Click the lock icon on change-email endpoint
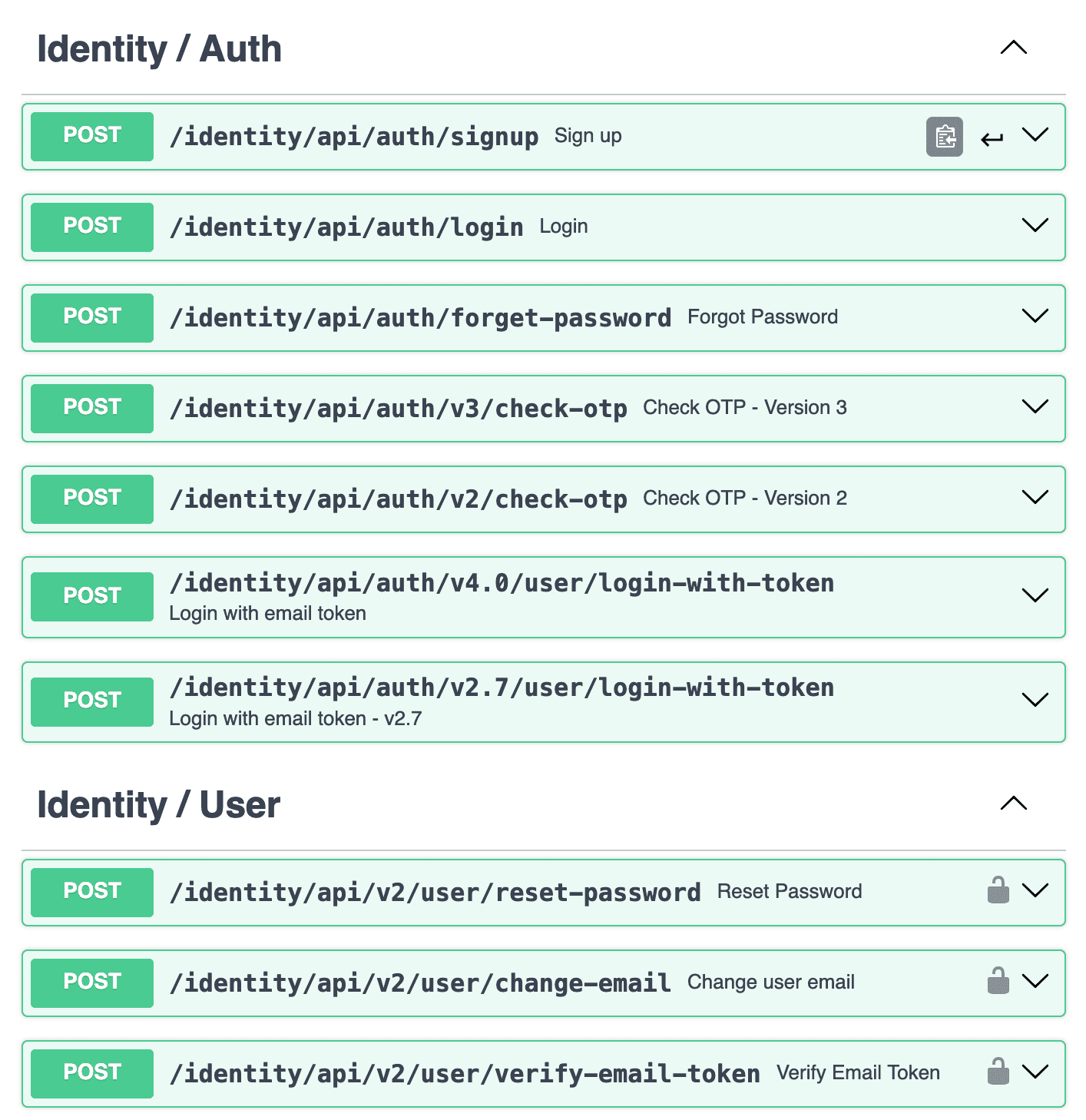This screenshot has width=1086, height=1120. tap(998, 981)
